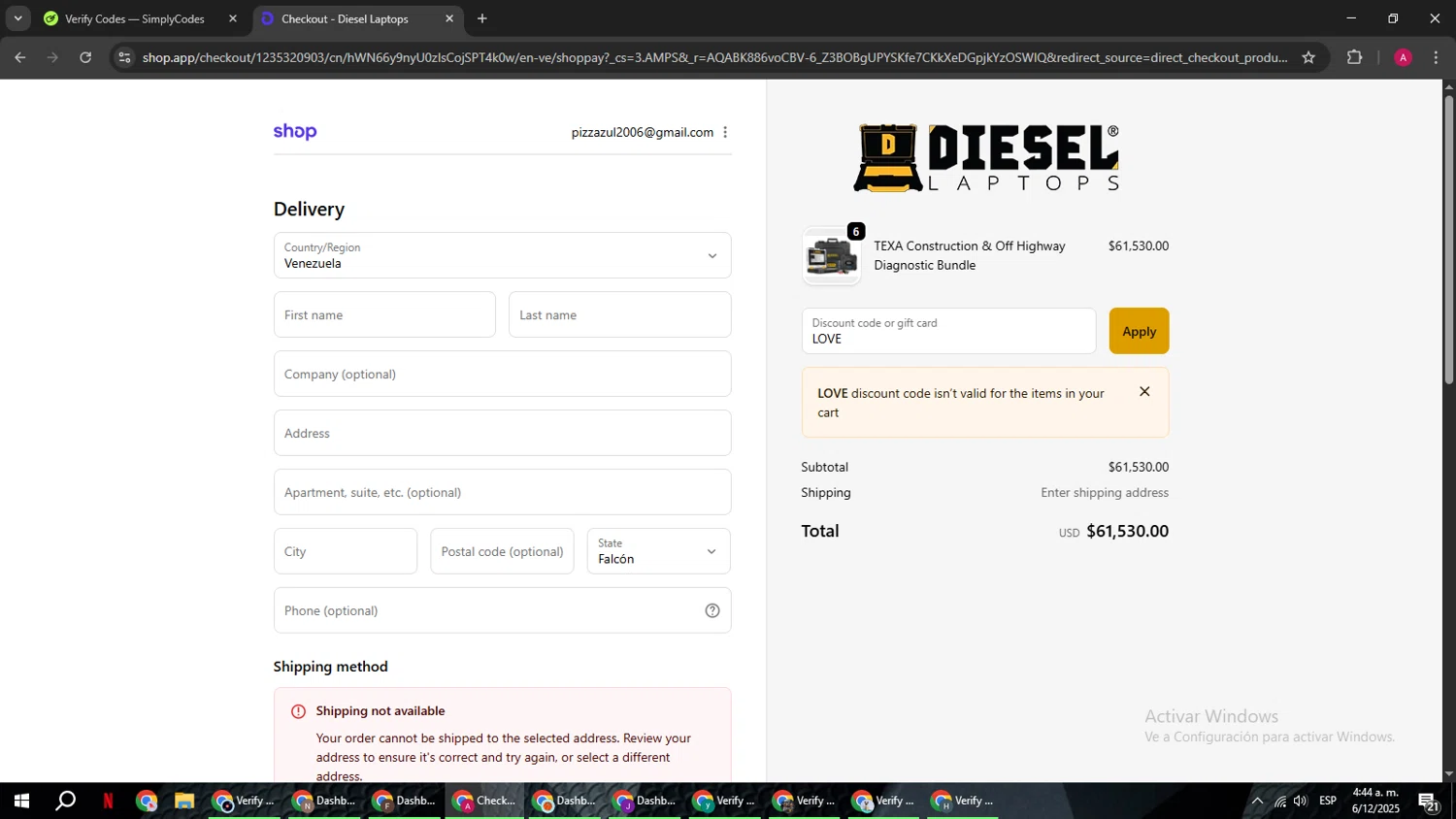Screen dimensions: 1456x819
Task: Click the Address input field
Action: tap(502, 433)
